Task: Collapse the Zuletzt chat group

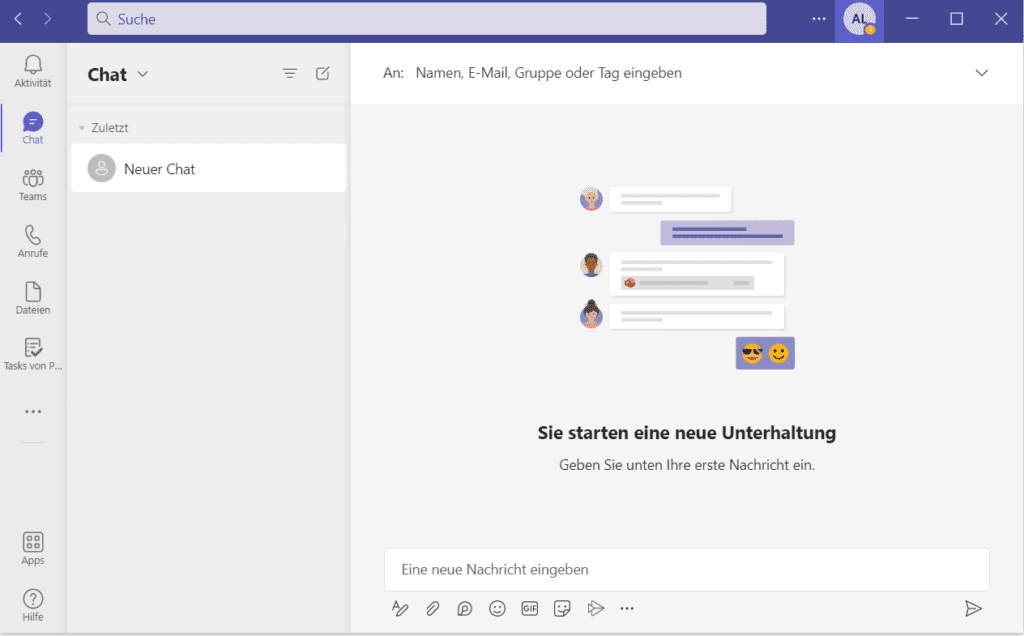Action: (82, 128)
